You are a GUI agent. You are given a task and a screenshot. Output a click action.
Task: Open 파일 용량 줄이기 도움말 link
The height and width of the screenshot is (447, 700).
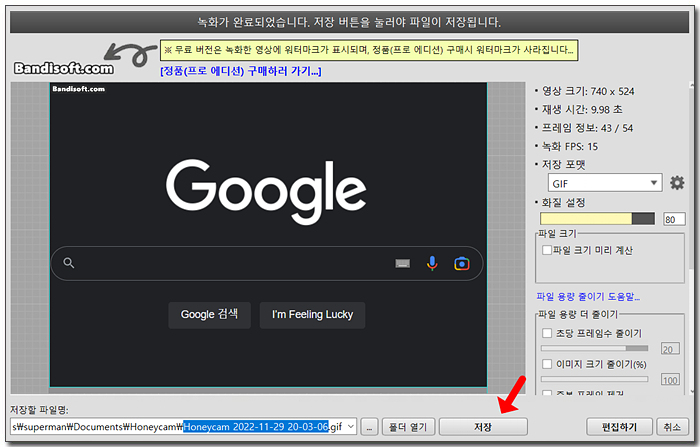point(588,297)
